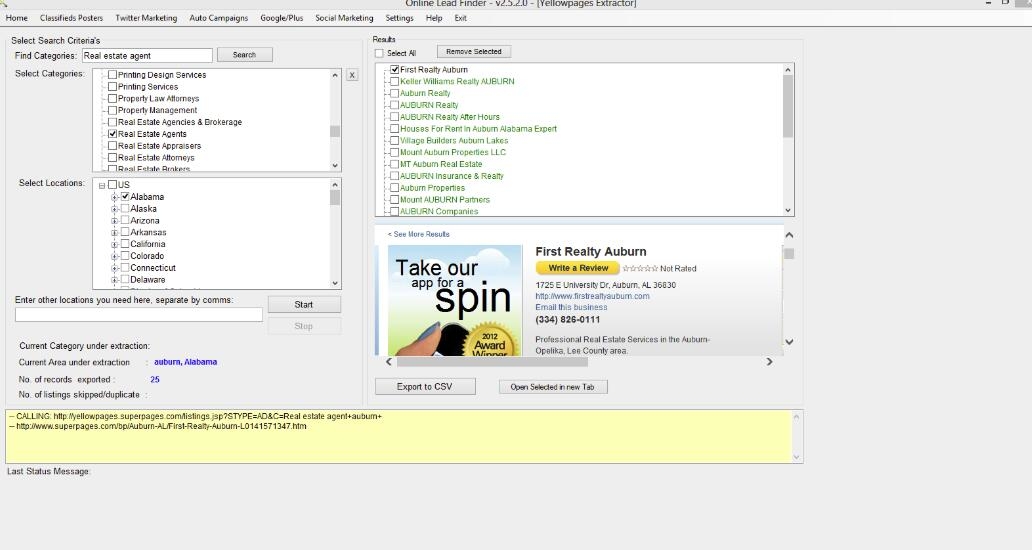Click the star rating for First Realty Auburn
Viewport: 1032px width, 550px height.
pos(640,268)
